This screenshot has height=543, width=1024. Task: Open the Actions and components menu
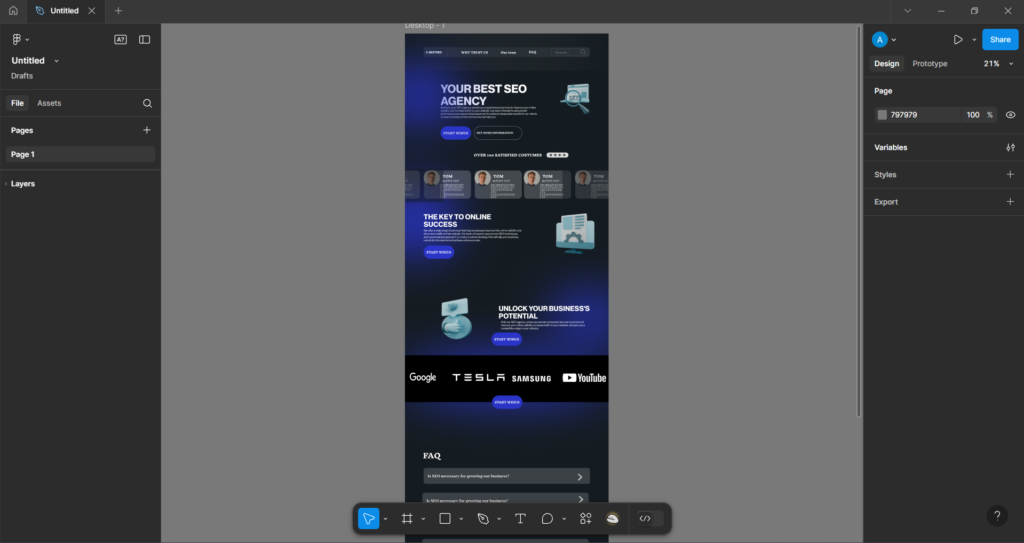[586, 518]
